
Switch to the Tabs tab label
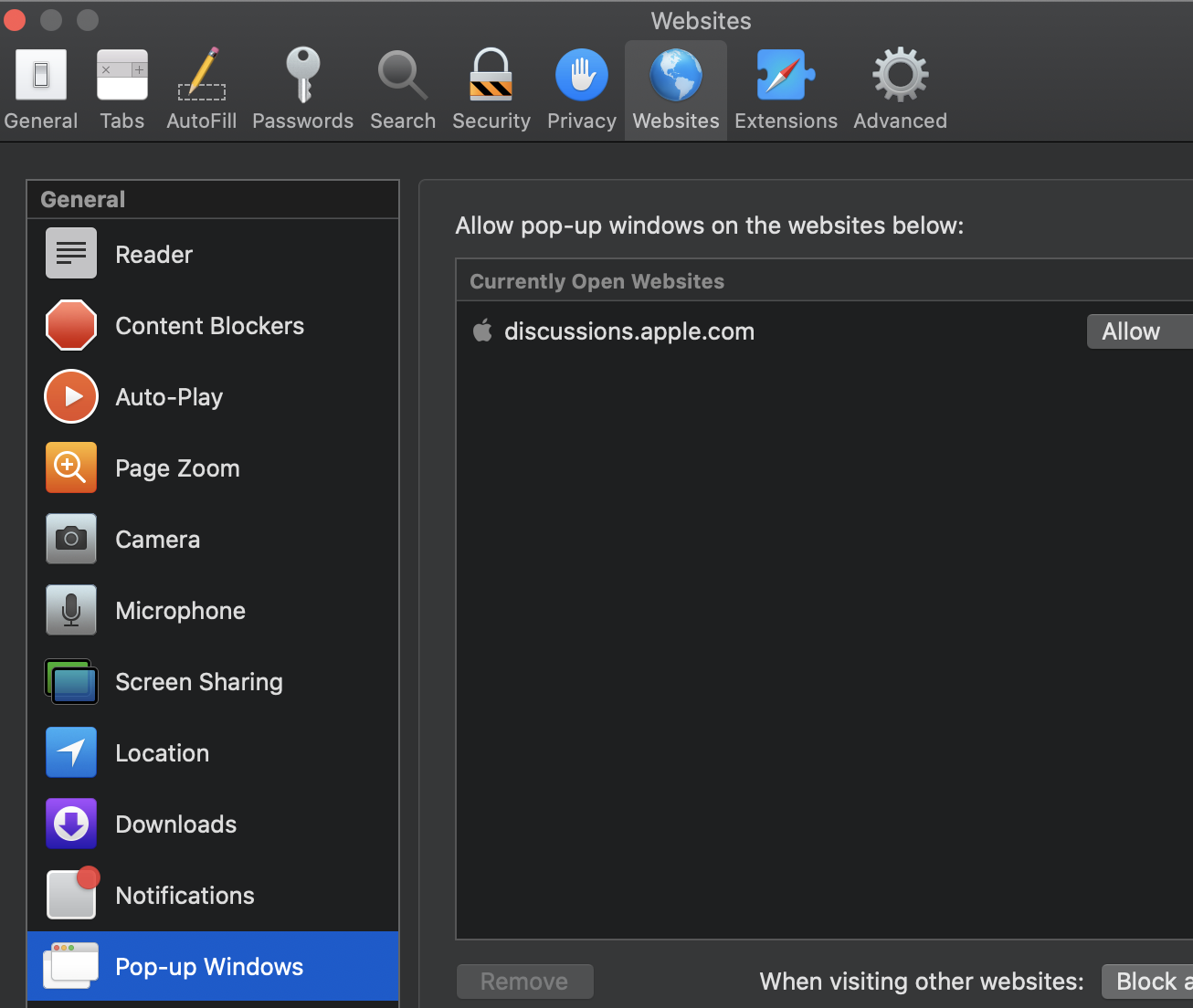click(x=122, y=121)
